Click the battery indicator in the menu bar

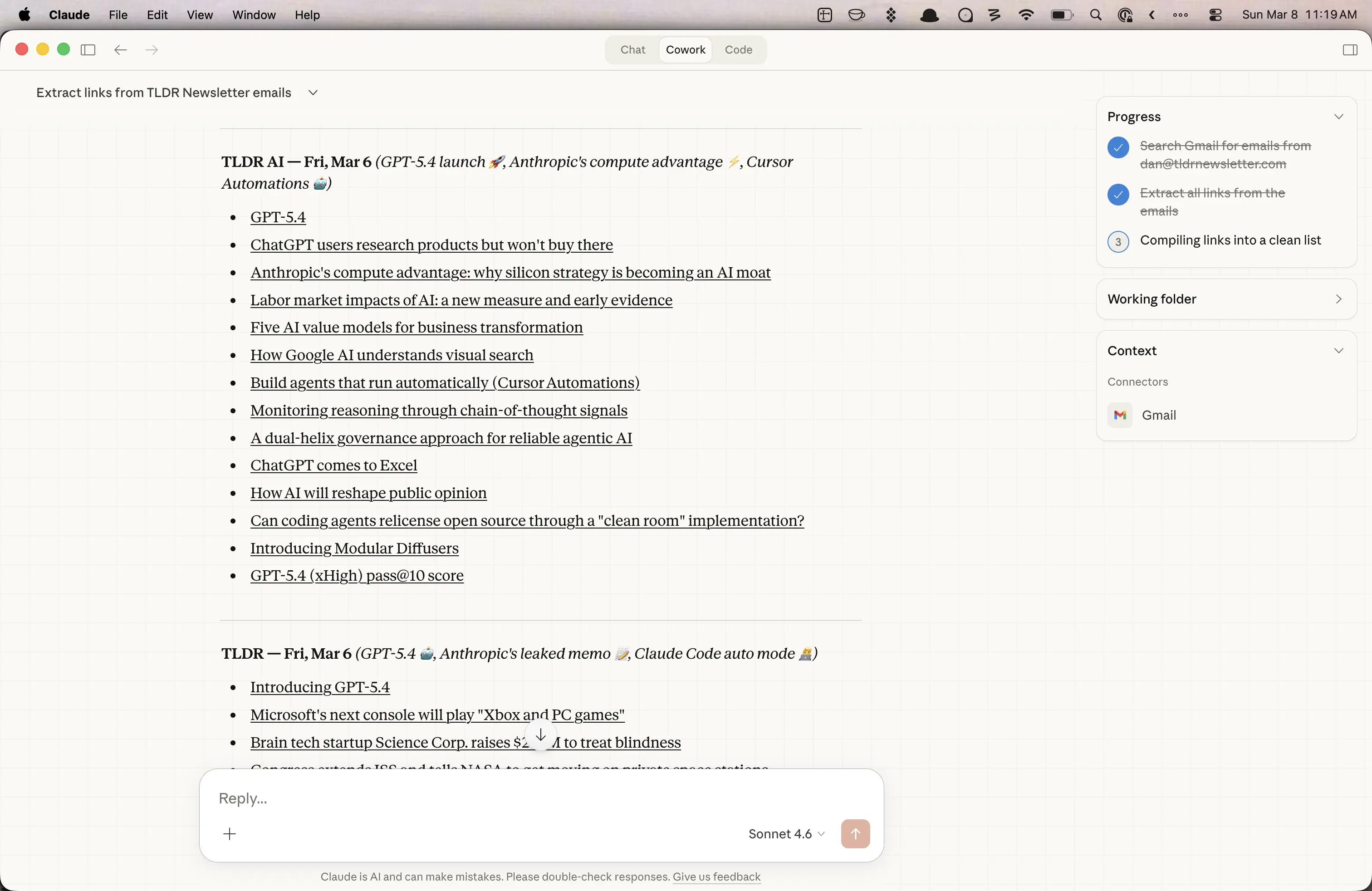pos(1061,15)
